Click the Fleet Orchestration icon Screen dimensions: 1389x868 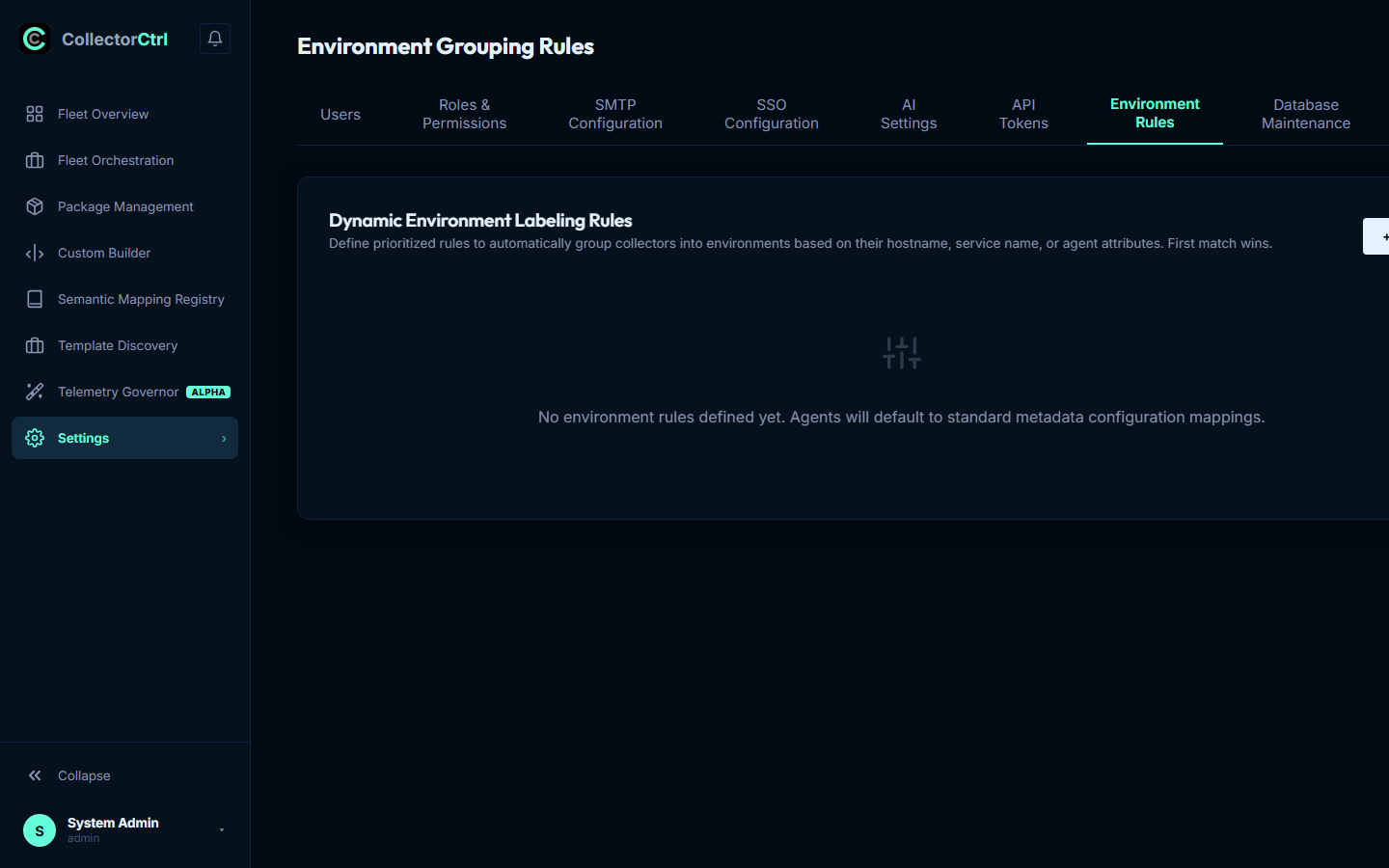[35, 160]
